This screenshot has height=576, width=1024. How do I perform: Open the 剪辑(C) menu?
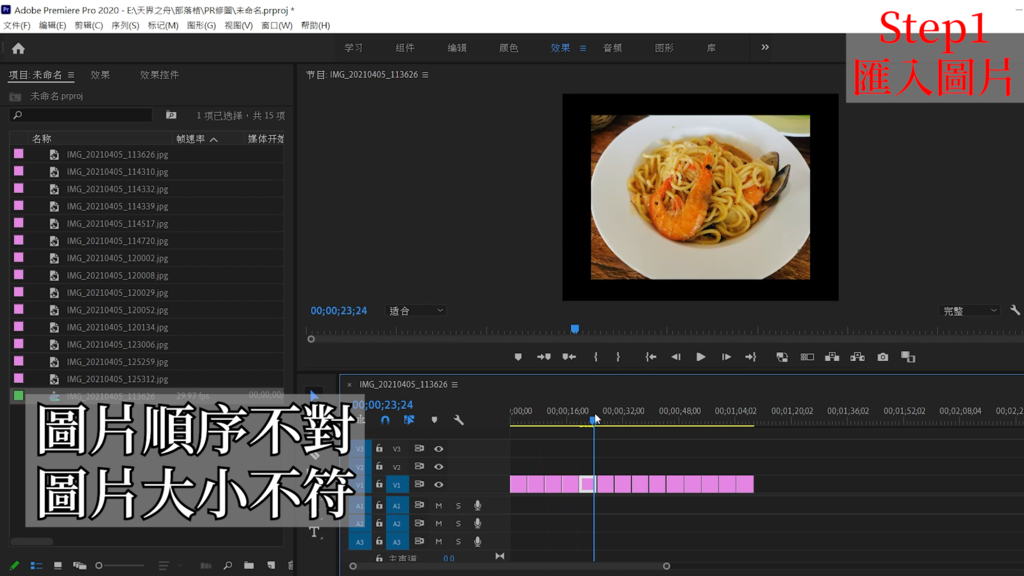coord(89,25)
